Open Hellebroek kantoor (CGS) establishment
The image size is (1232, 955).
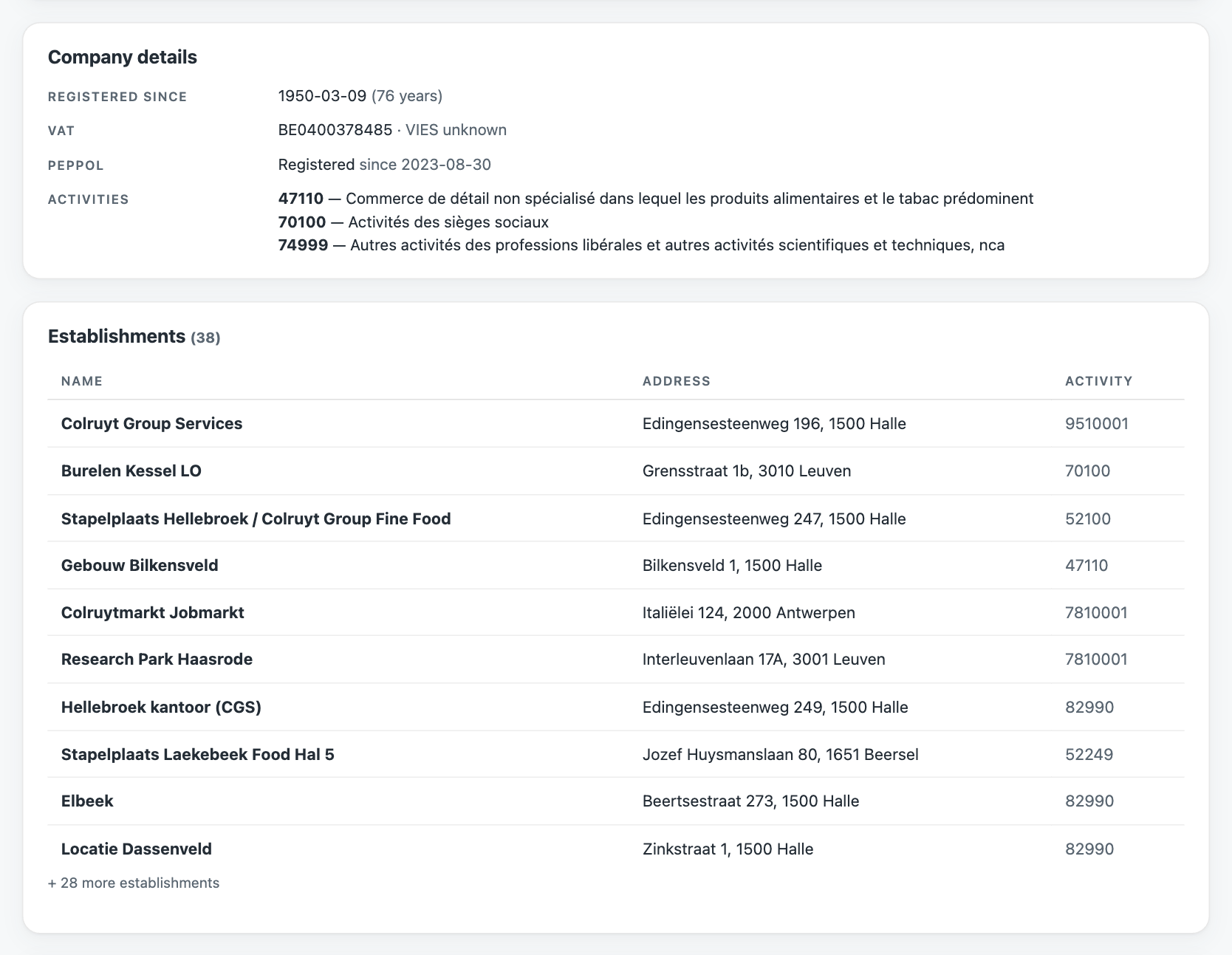point(616,707)
